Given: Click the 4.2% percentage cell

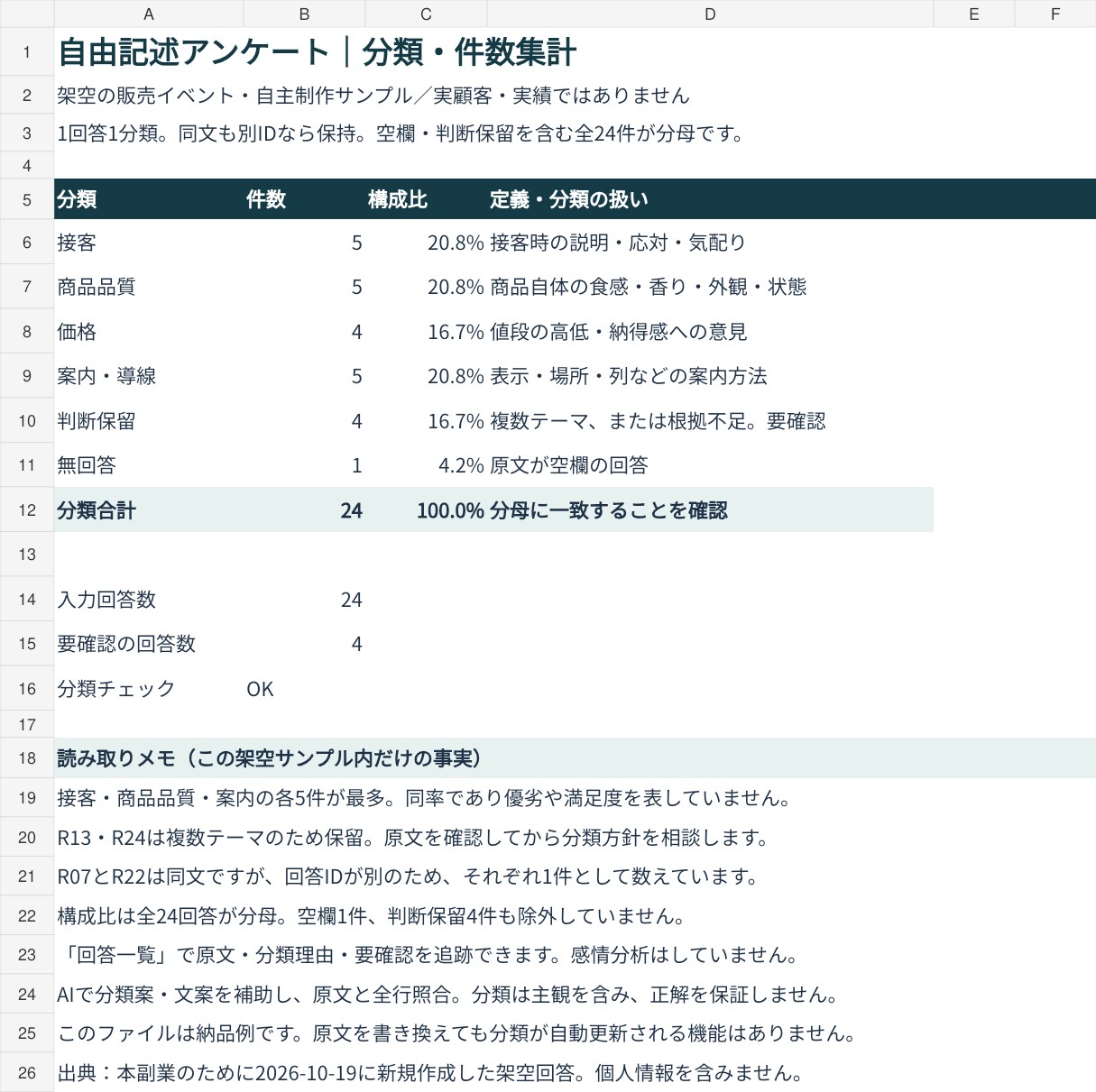Looking at the screenshot, I should (426, 465).
